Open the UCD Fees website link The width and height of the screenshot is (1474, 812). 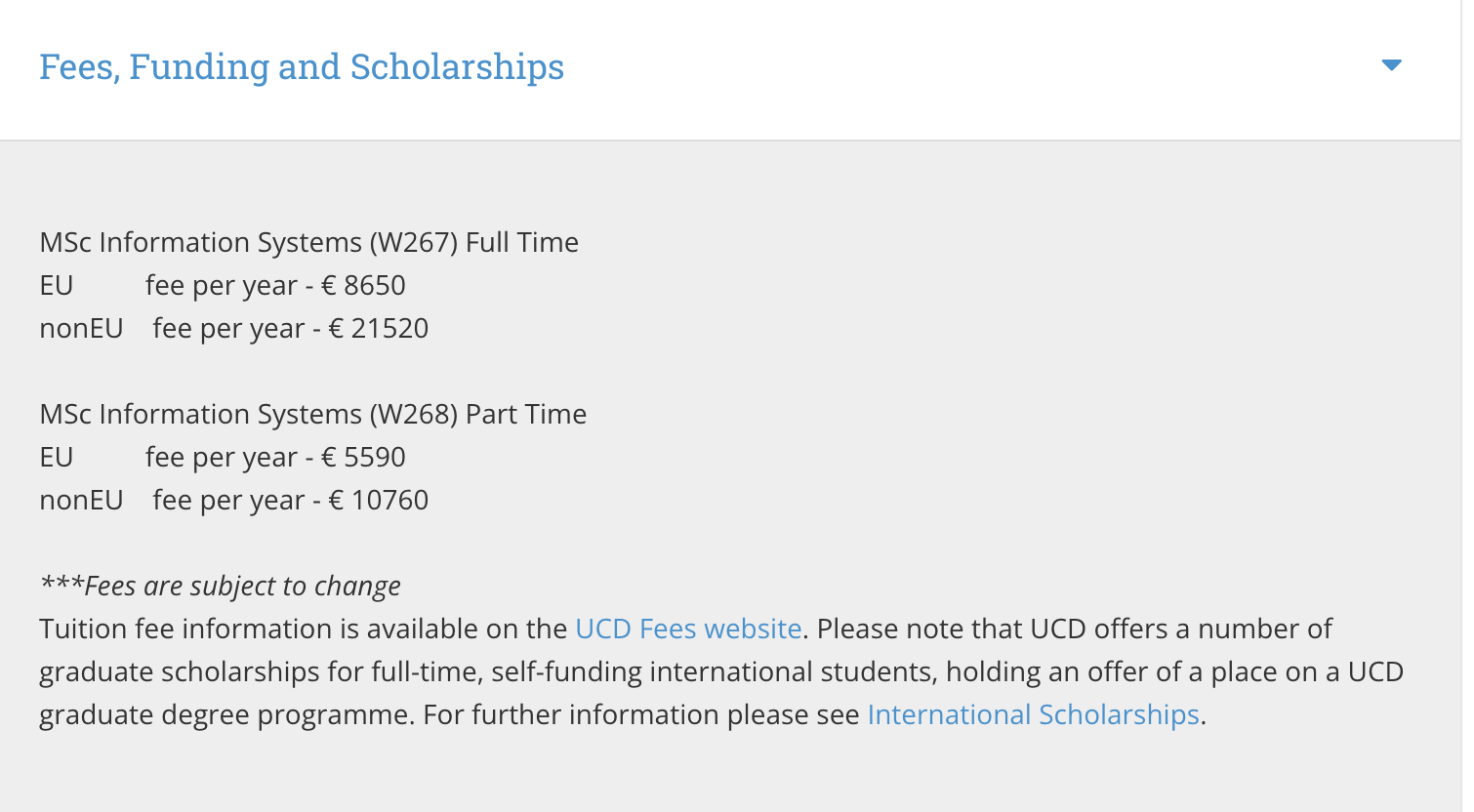pyautogui.click(x=686, y=629)
